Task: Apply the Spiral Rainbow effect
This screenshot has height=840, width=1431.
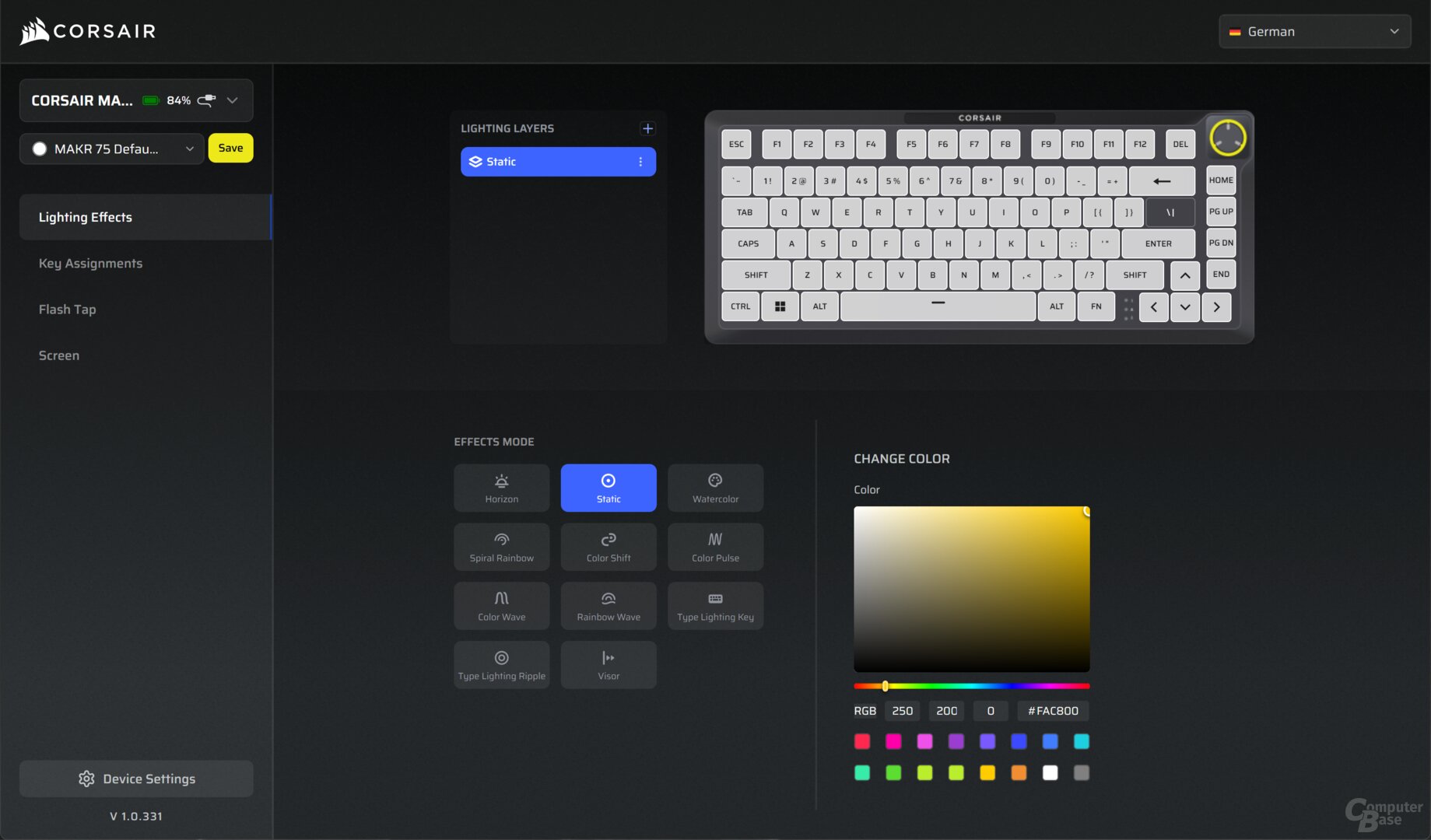Action: point(501,547)
